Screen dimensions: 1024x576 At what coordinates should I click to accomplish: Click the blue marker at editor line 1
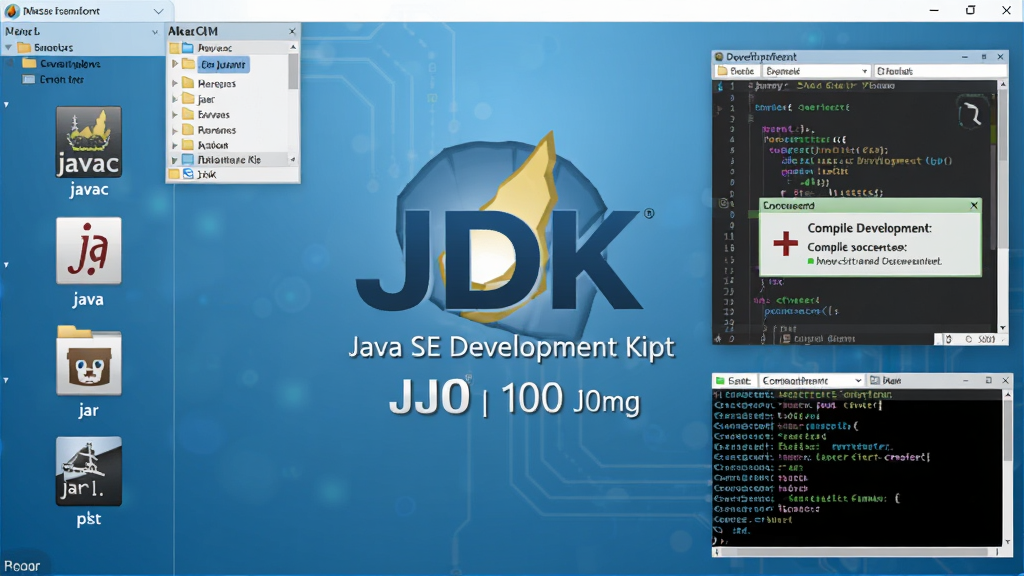tap(720, 86)
